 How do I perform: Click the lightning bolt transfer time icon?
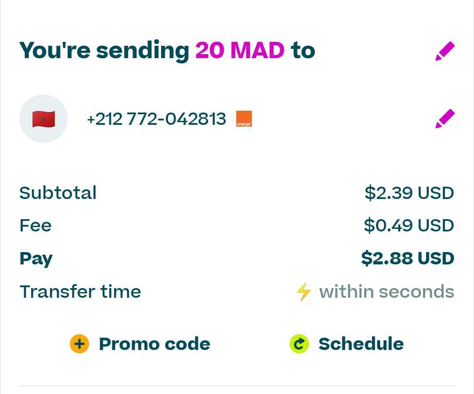304,292
